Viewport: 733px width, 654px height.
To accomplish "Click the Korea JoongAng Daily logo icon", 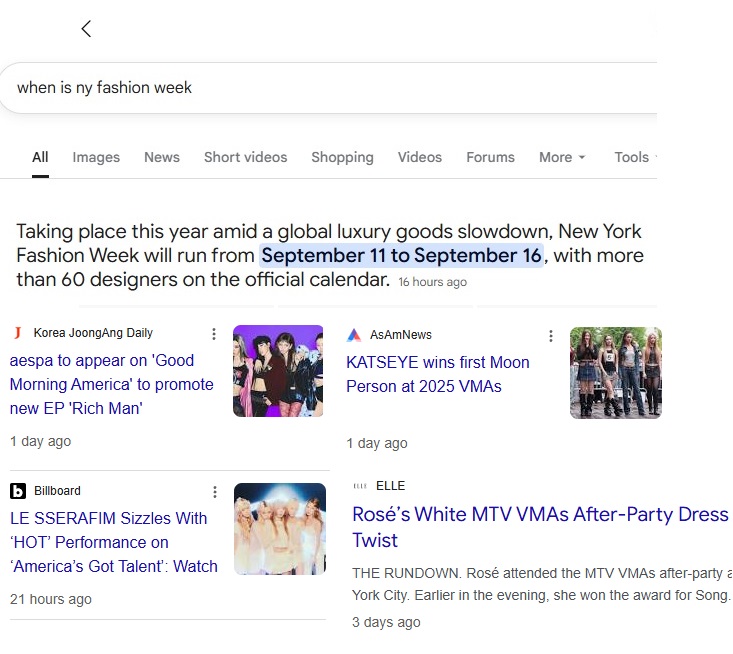I will point(18,333).
